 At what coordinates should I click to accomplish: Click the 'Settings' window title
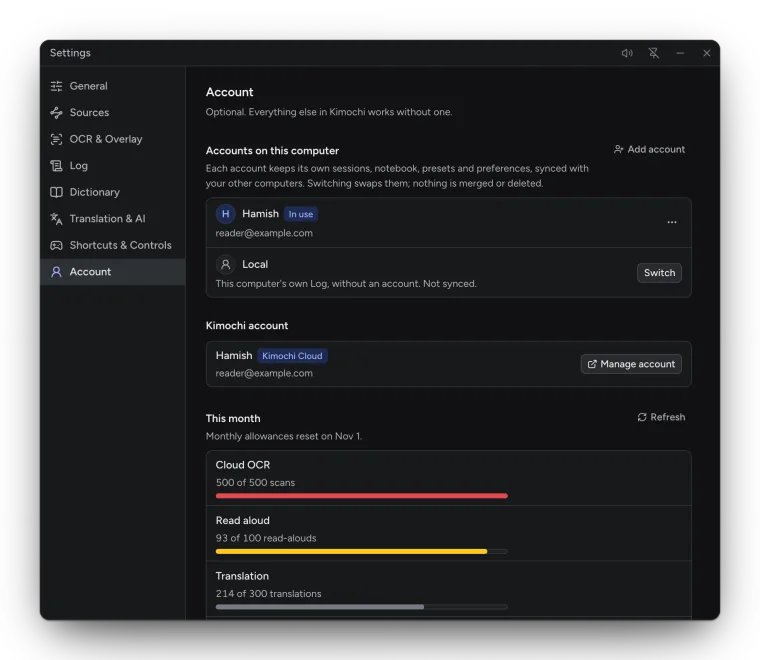click(70, 53)
